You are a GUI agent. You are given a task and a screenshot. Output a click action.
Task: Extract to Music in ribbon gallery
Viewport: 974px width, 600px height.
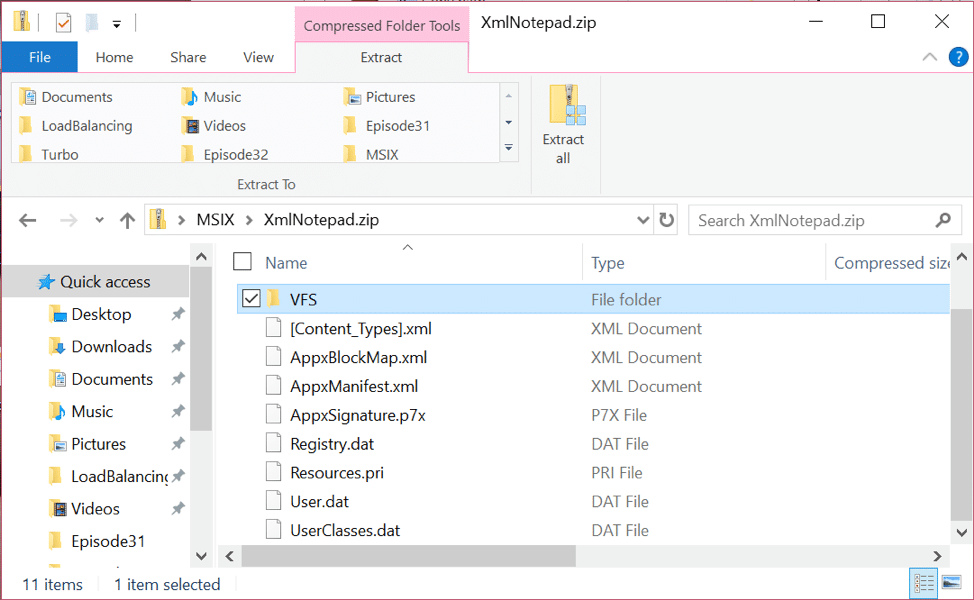211,97
